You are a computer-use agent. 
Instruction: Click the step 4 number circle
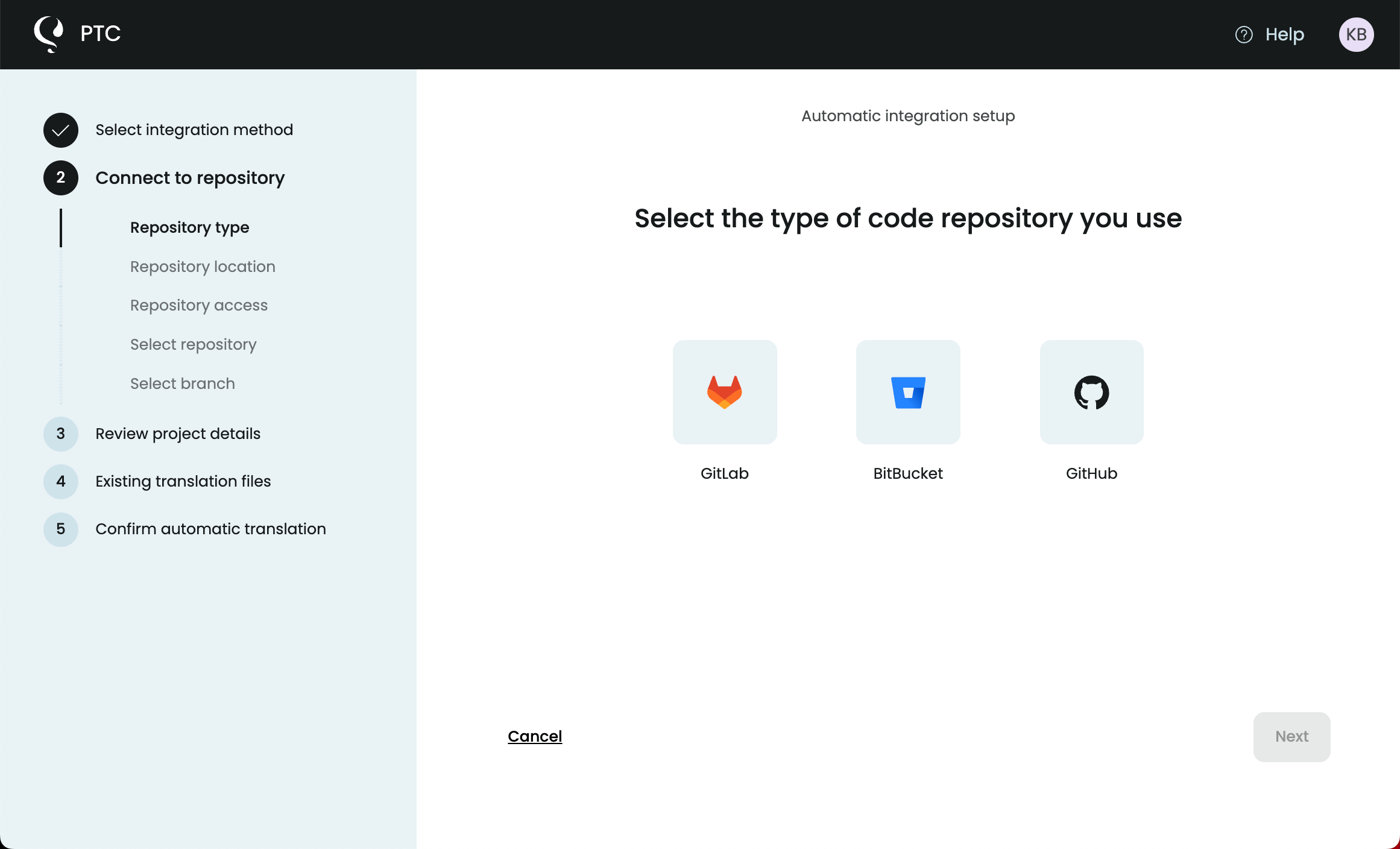[60, 481]
